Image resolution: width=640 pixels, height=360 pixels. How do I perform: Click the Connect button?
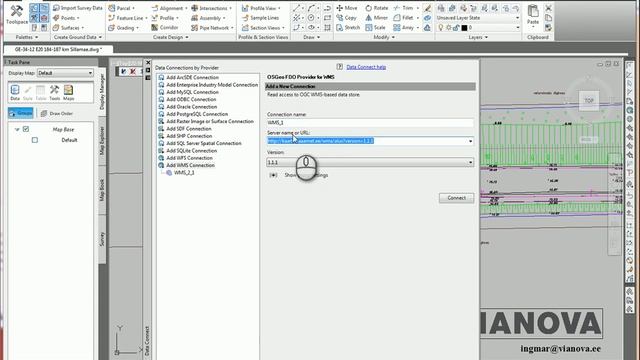pos(456,198)
